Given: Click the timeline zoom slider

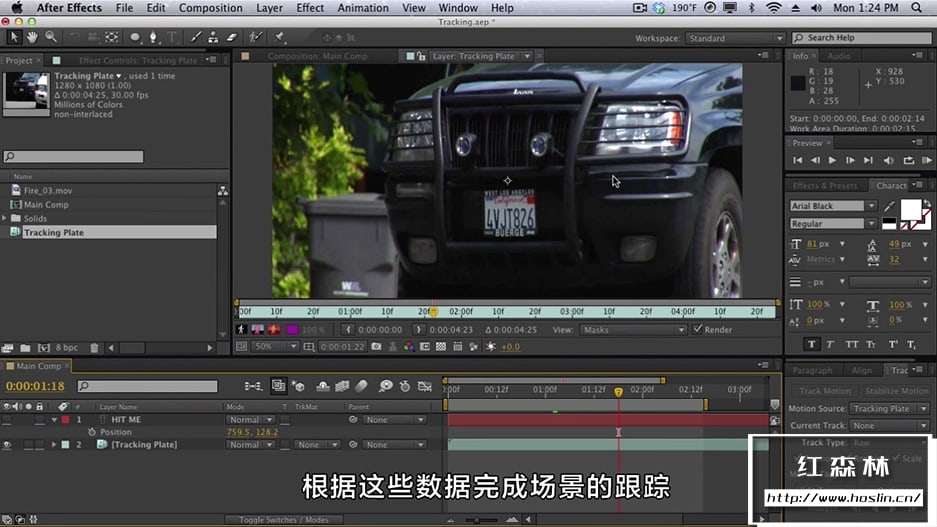Looking at the screenshot, I should click(x=476, y=520).
